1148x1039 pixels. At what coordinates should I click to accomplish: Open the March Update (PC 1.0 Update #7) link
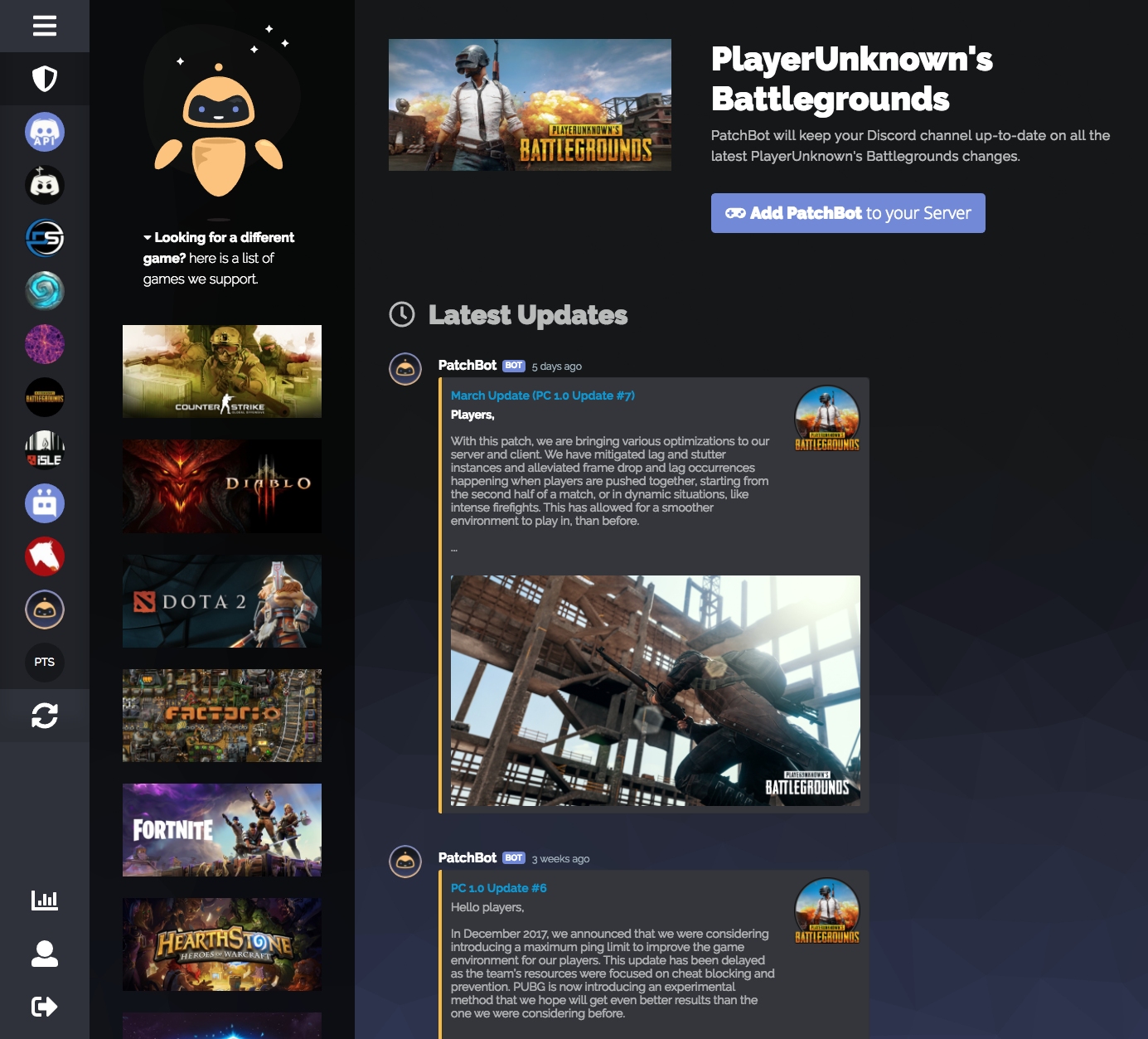542,396
